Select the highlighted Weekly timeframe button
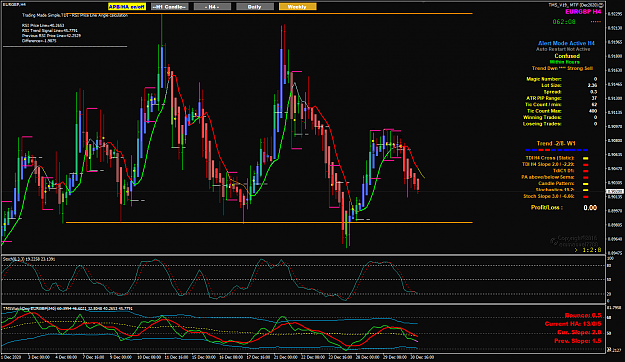 pos(297,7)
